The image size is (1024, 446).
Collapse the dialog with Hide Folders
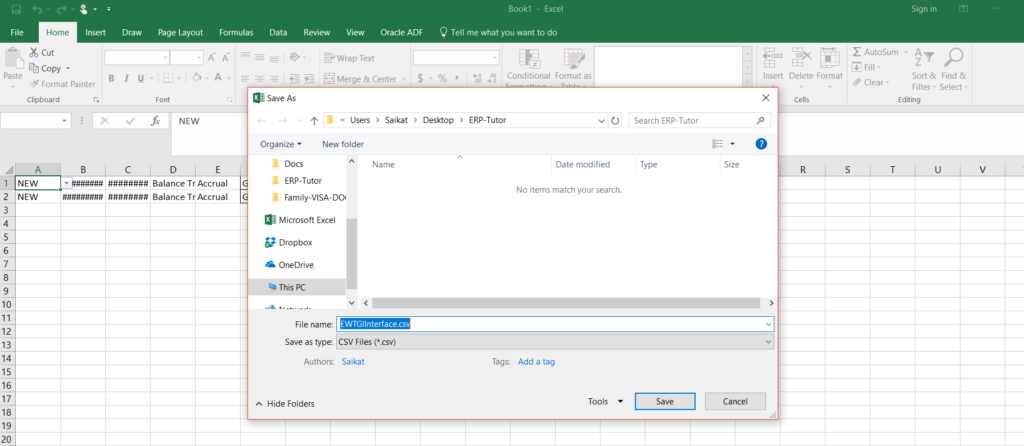[x=284, y=403]
